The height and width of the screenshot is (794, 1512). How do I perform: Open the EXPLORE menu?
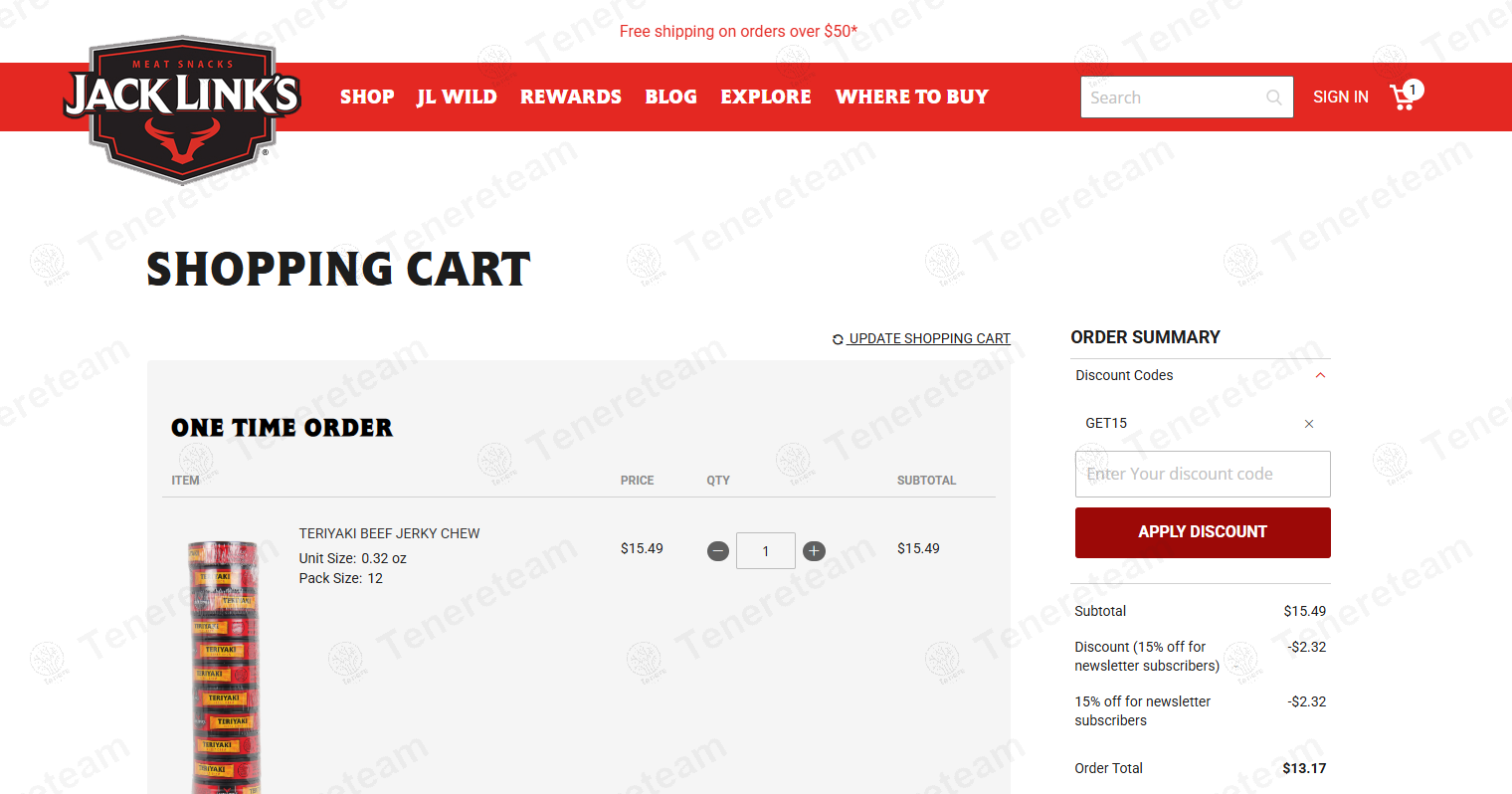pos(766,97)
